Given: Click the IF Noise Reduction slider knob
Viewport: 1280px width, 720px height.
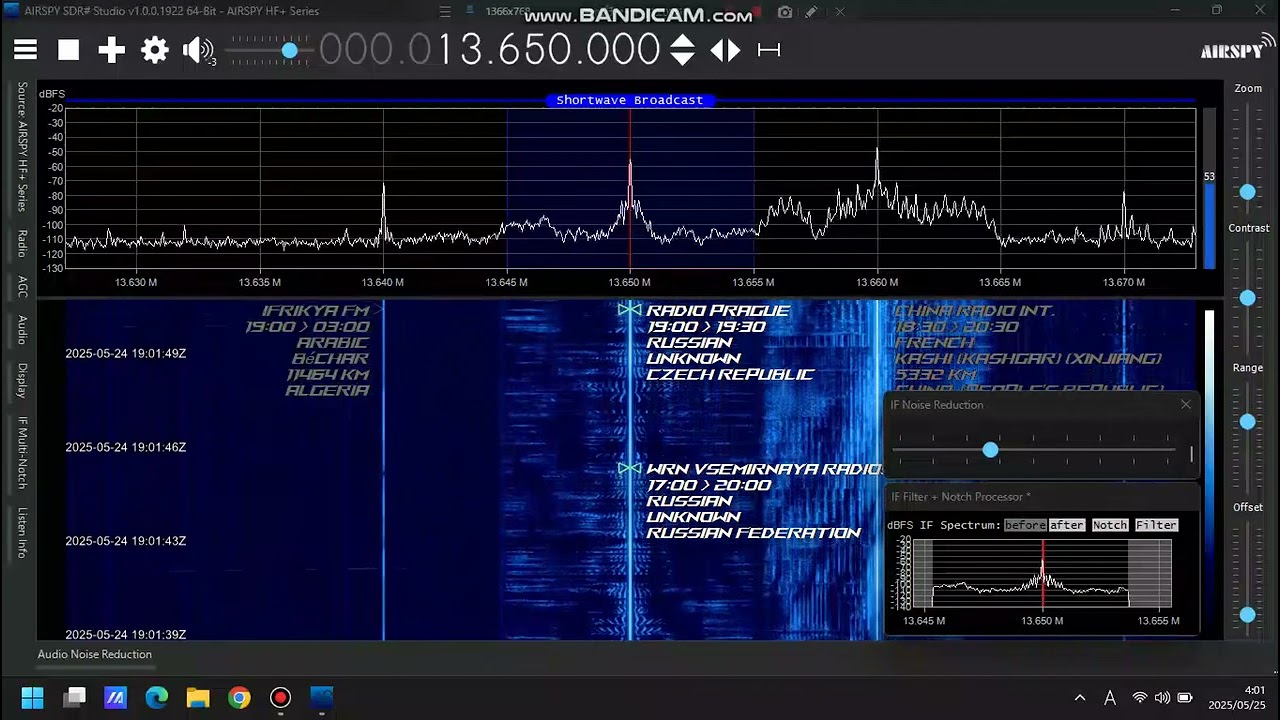Looking at the screenshot, I should [x=990, y=450].
